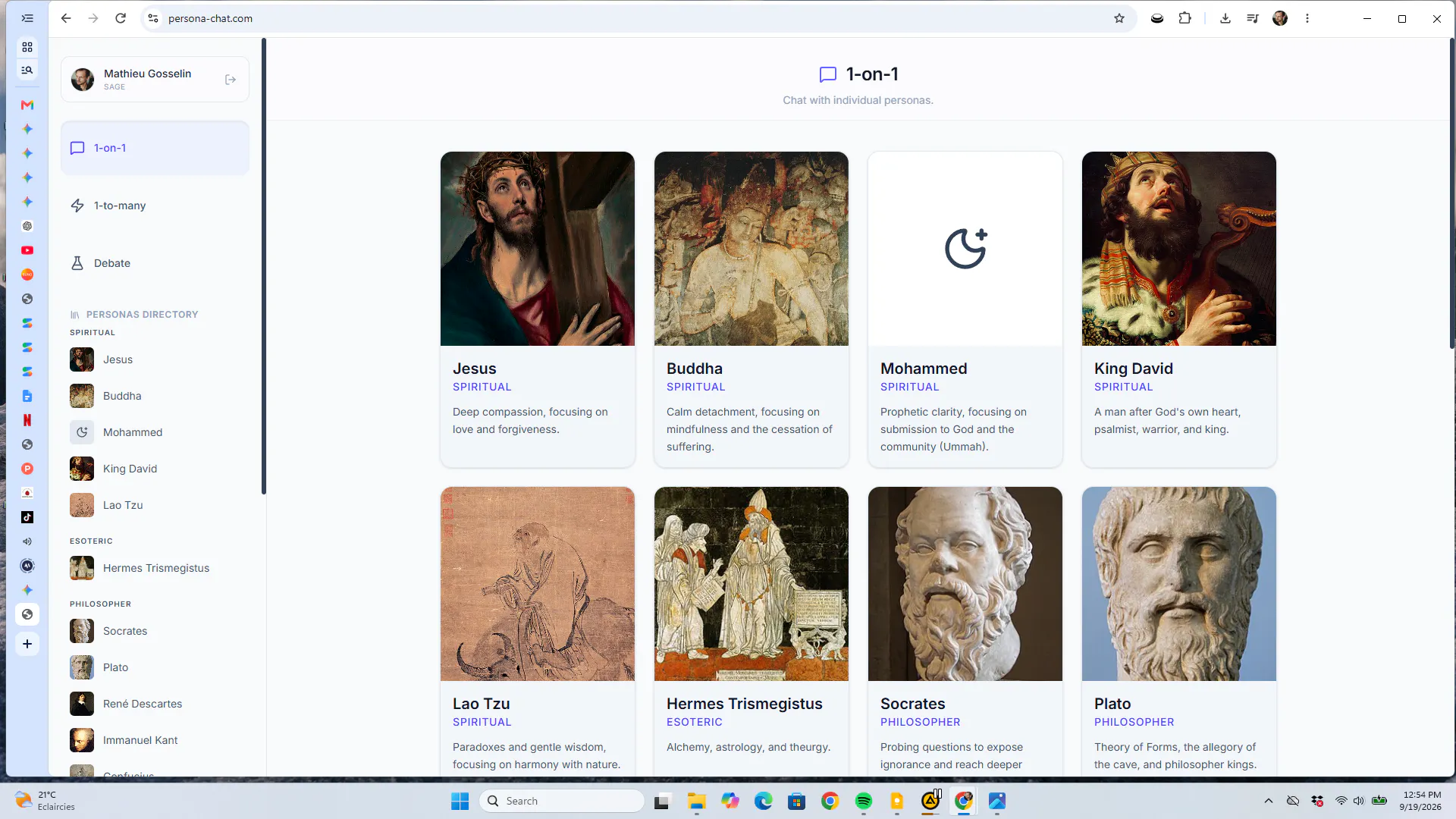Open the browser profile avatar menu
Screen dimensions: 1456x819
pyautogui.click(x=1280, y=18)
